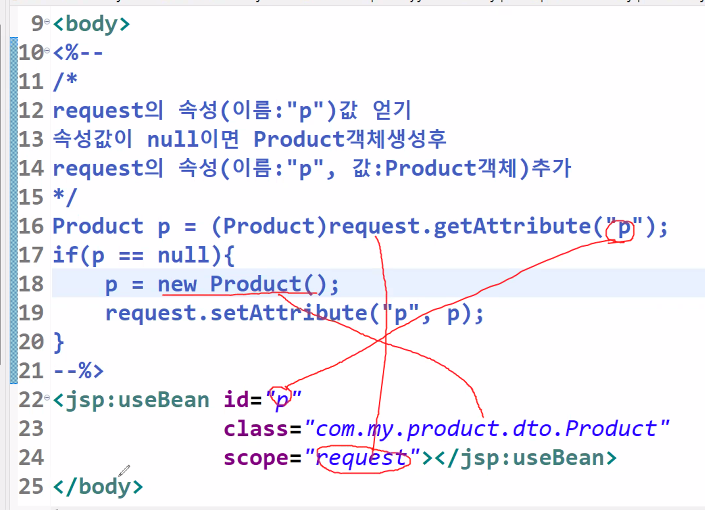Click the closing </body> tag text
This screenshot has width=705, height=510.
click(98, 486)
